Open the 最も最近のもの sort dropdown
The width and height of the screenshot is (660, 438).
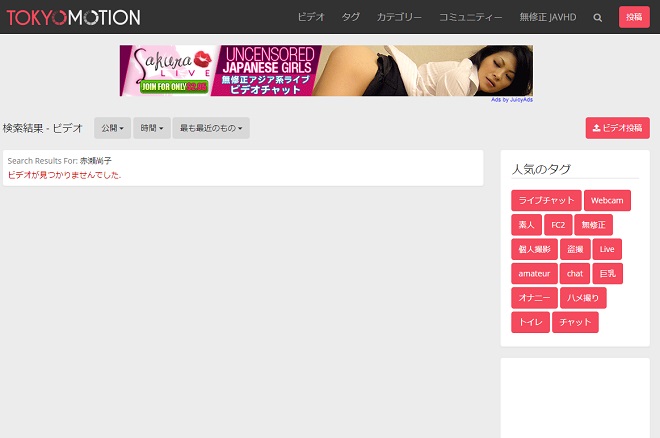point(211,128)
